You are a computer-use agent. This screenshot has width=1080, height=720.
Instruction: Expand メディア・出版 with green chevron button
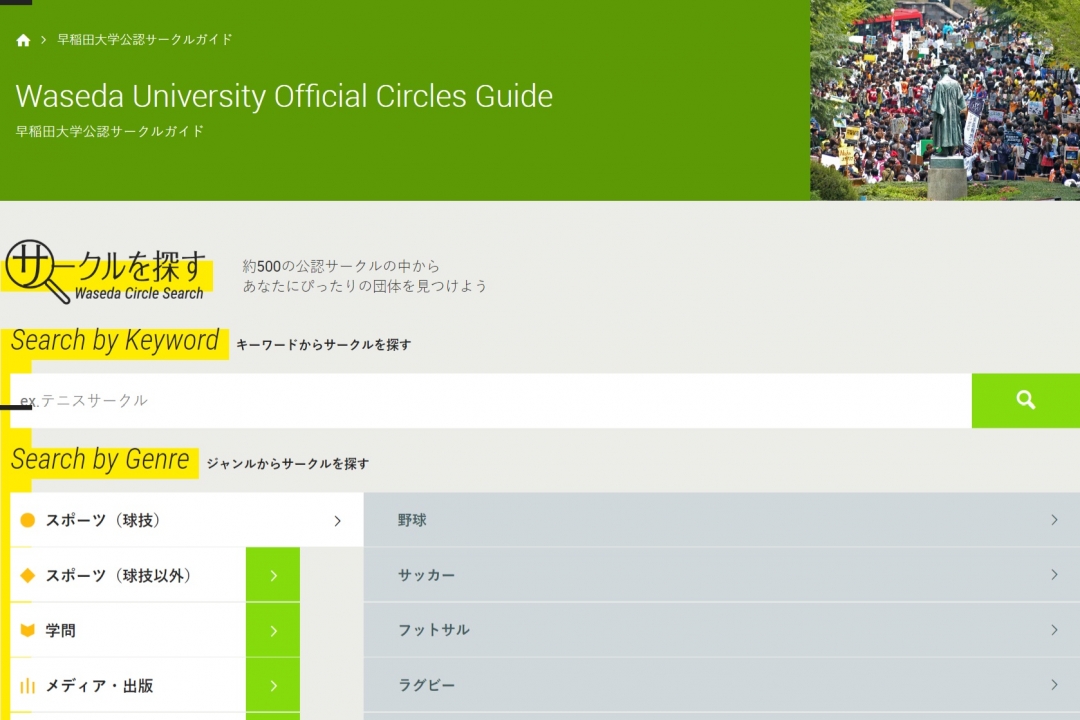click(273, 686)
